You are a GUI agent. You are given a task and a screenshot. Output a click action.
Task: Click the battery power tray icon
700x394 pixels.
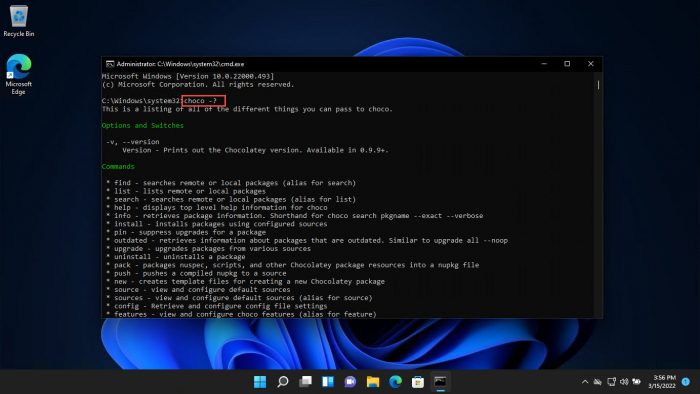(637, 382)
